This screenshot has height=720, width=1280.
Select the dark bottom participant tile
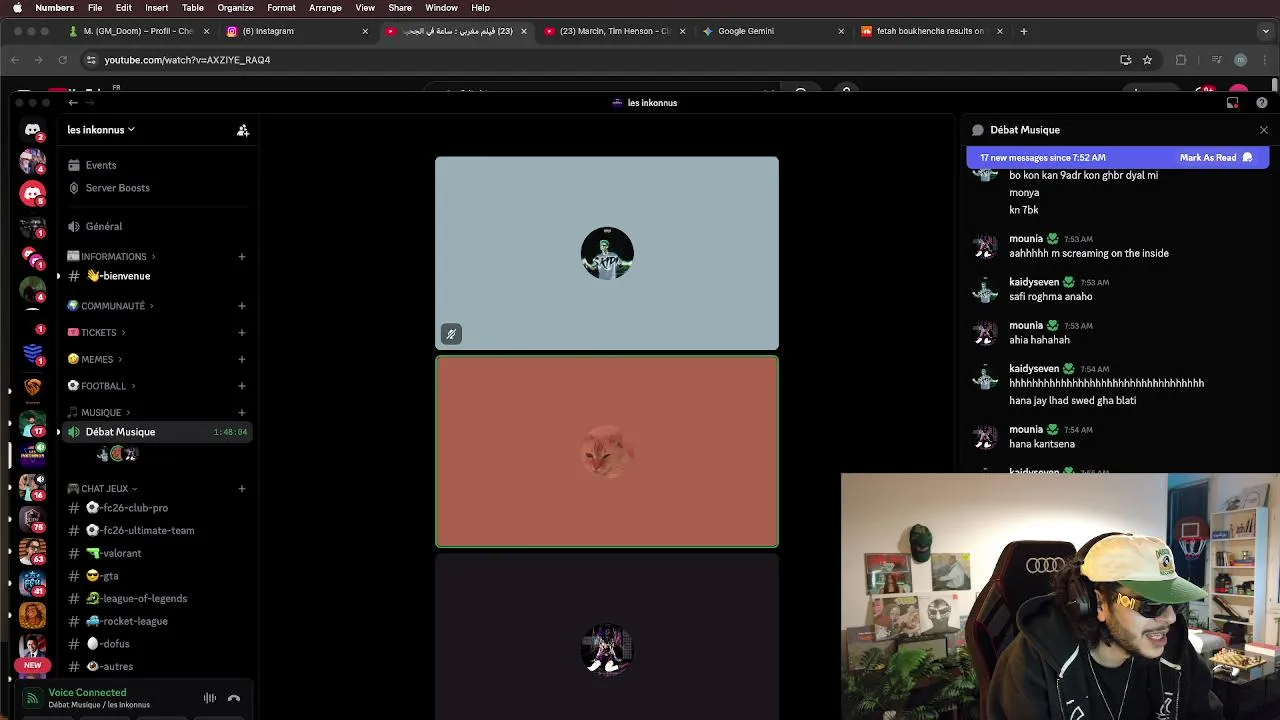point(607,637)
